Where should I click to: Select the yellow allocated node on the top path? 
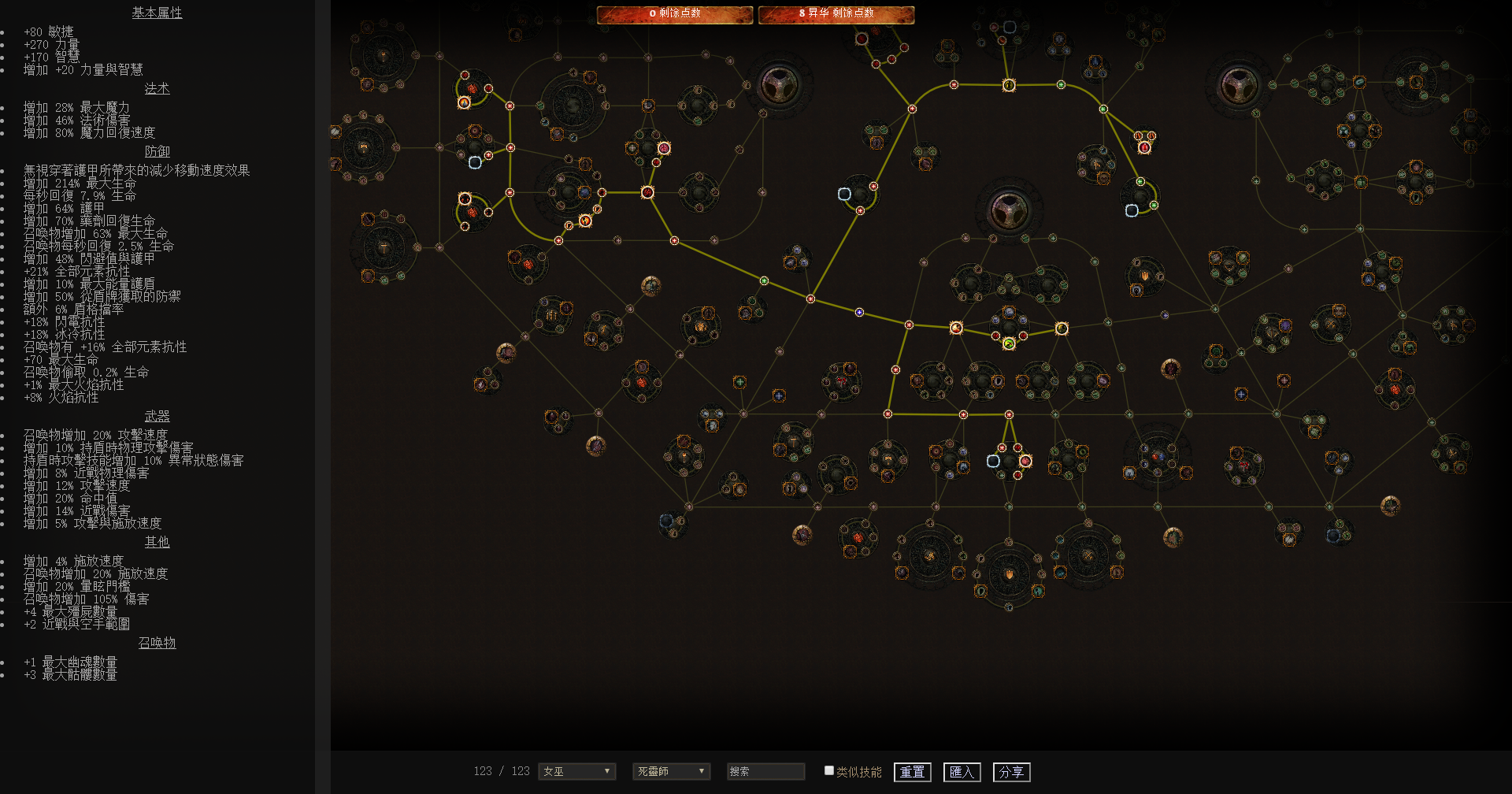[x=1009, y=85]
